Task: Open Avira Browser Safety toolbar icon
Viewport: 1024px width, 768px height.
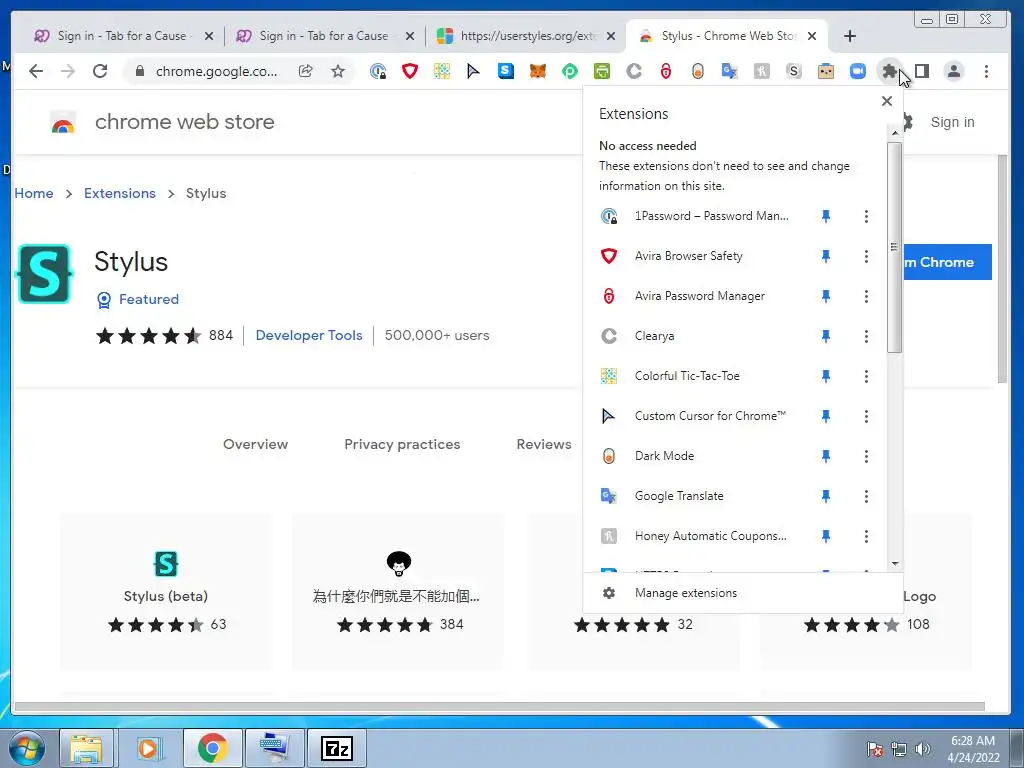Action: tap(410, 71)
